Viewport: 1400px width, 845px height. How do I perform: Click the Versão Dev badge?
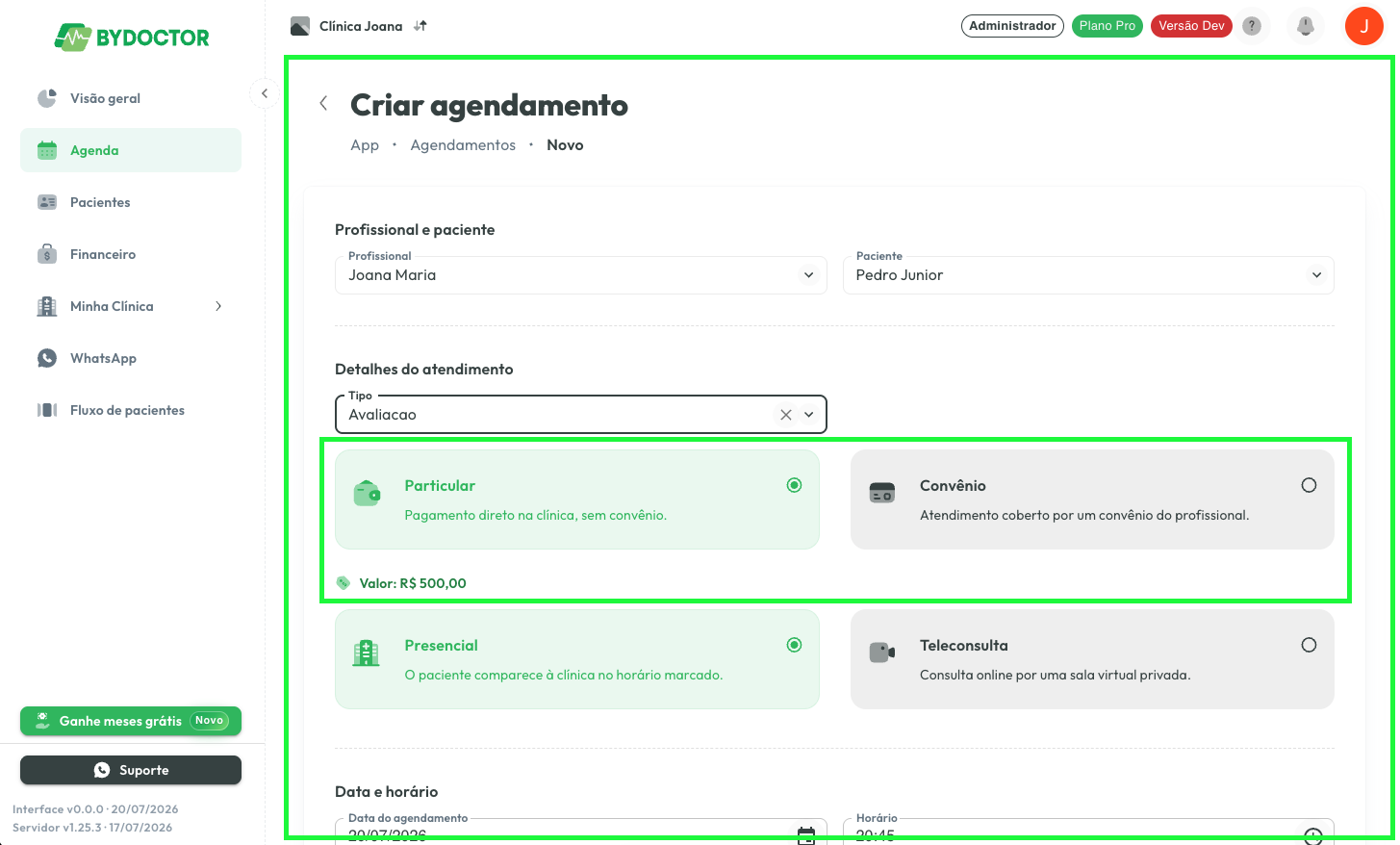(x=1191, y=26)
